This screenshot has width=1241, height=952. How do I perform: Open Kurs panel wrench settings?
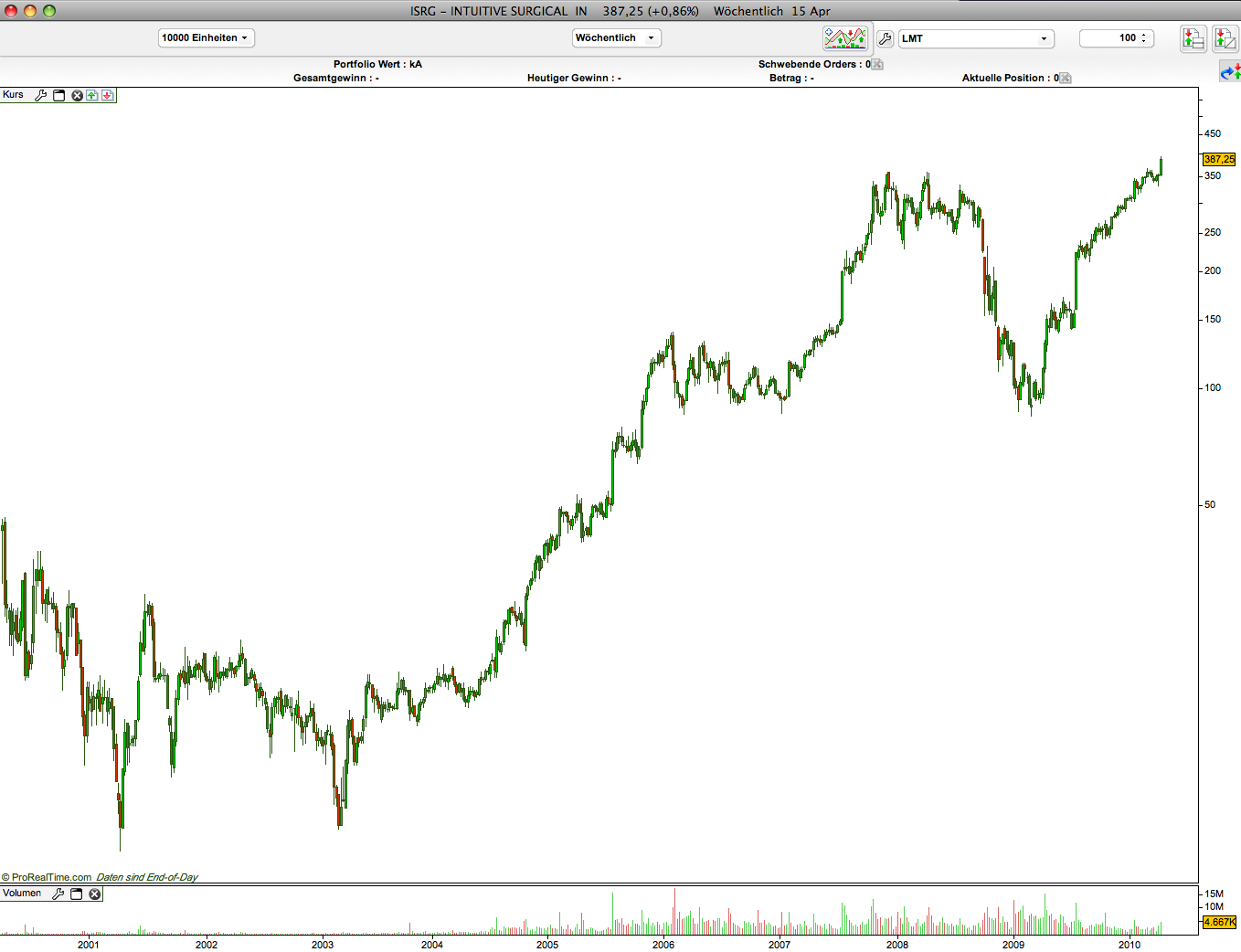click(x=40, y=95)
